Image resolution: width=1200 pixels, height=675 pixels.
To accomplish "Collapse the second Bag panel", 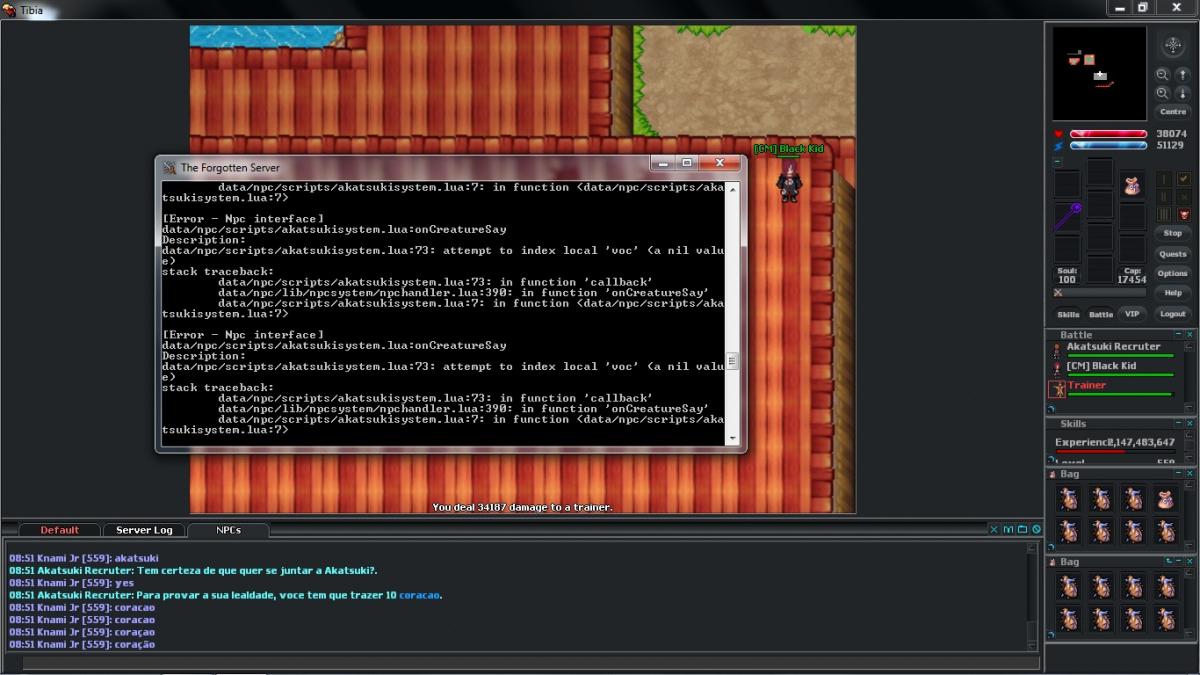I will pyautogui.click(x=1179, y=562).
